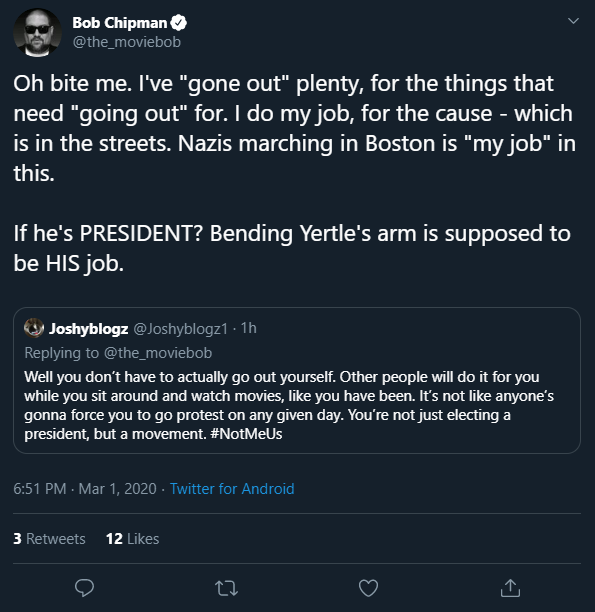Expand the tweet options chevron menu
Viewport: 595px width, 612px height.
[573, 21]
